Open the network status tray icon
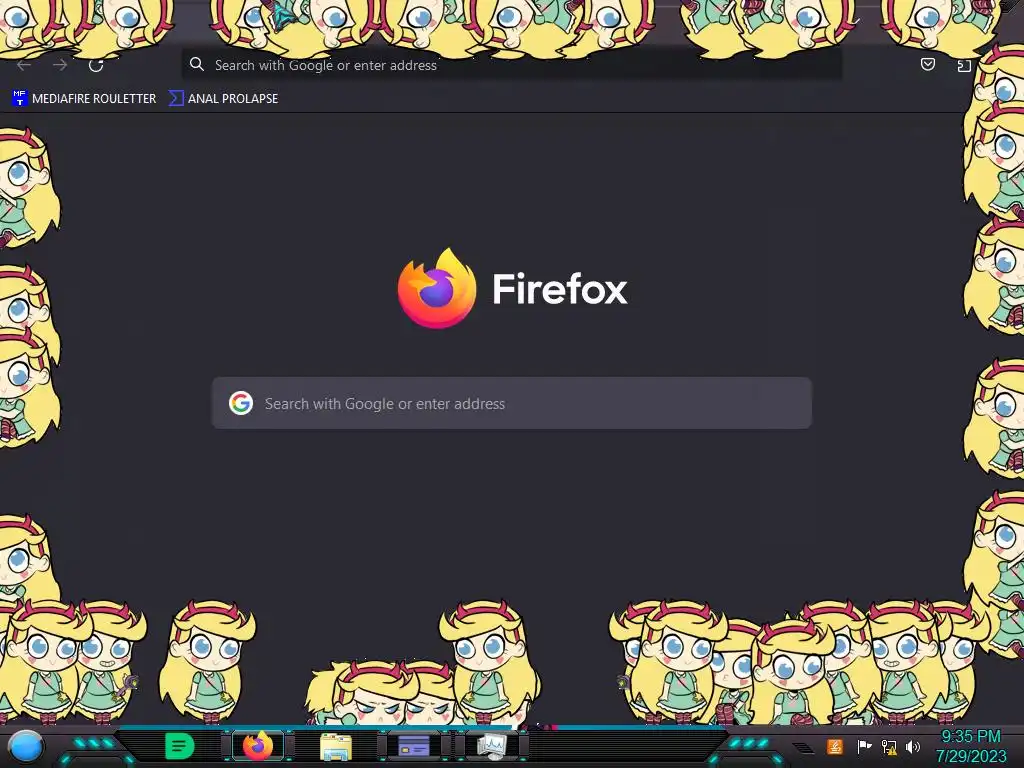 click(889, 746)
